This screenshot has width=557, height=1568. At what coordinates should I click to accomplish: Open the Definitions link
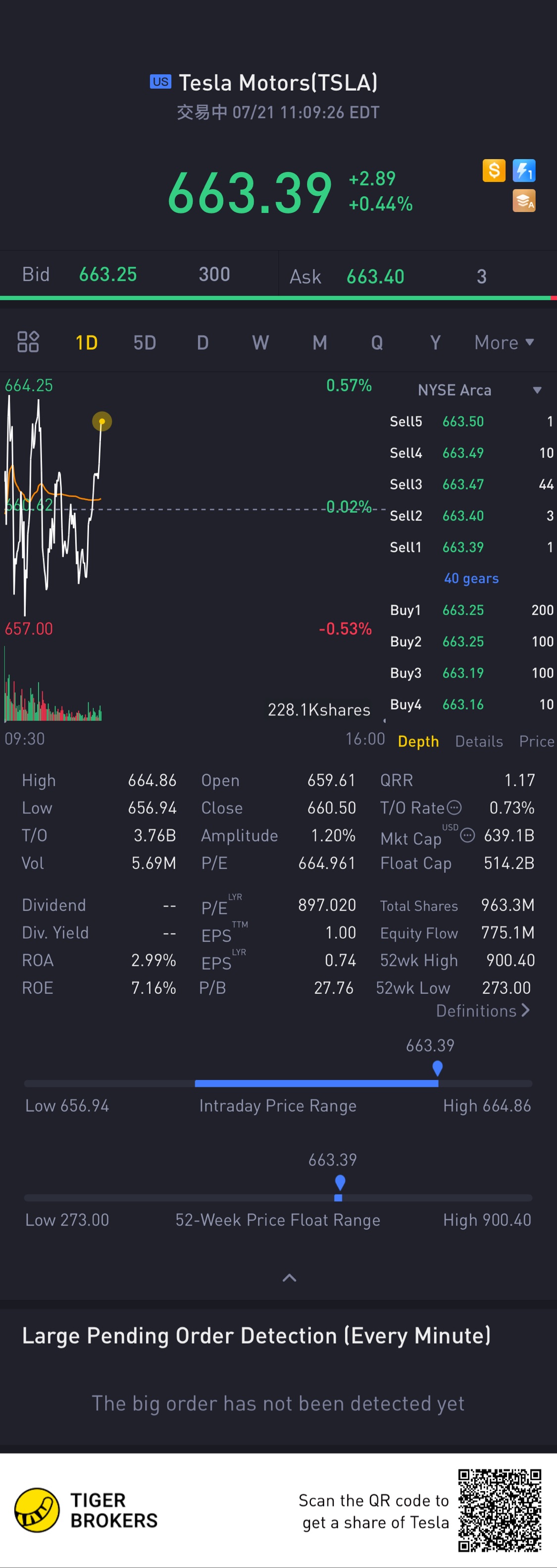[x=483, y=1011]
